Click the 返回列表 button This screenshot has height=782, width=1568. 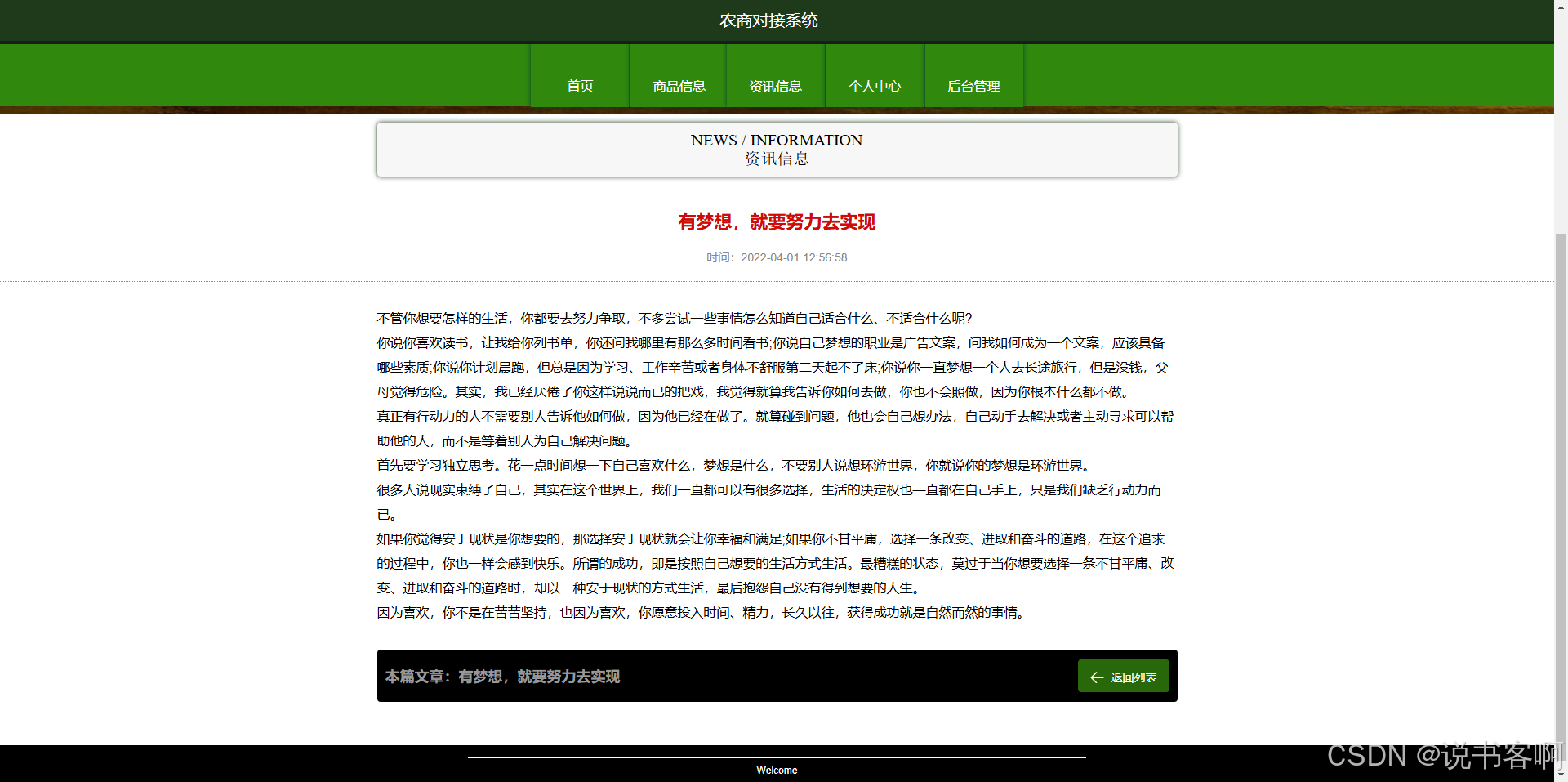[x=1124, y=676]
